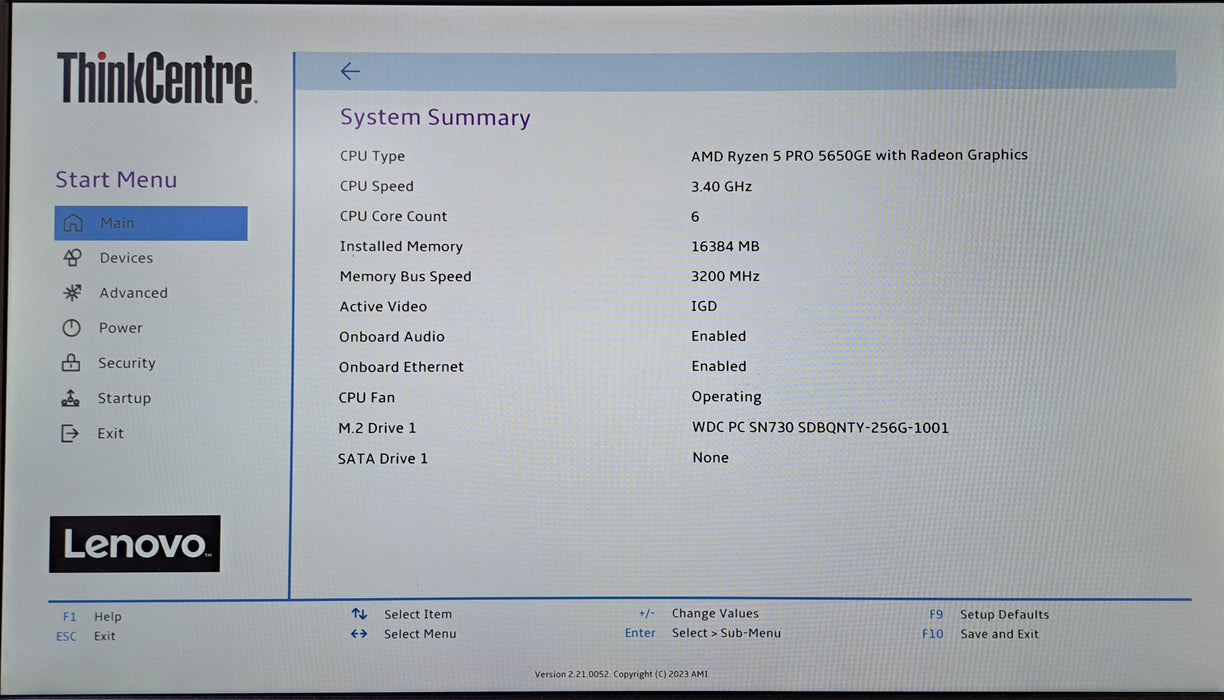The height and width of the screenshot is (700, 1224).
Task: Select the Onboard Ethernet label
Action: tap(401, 367)
